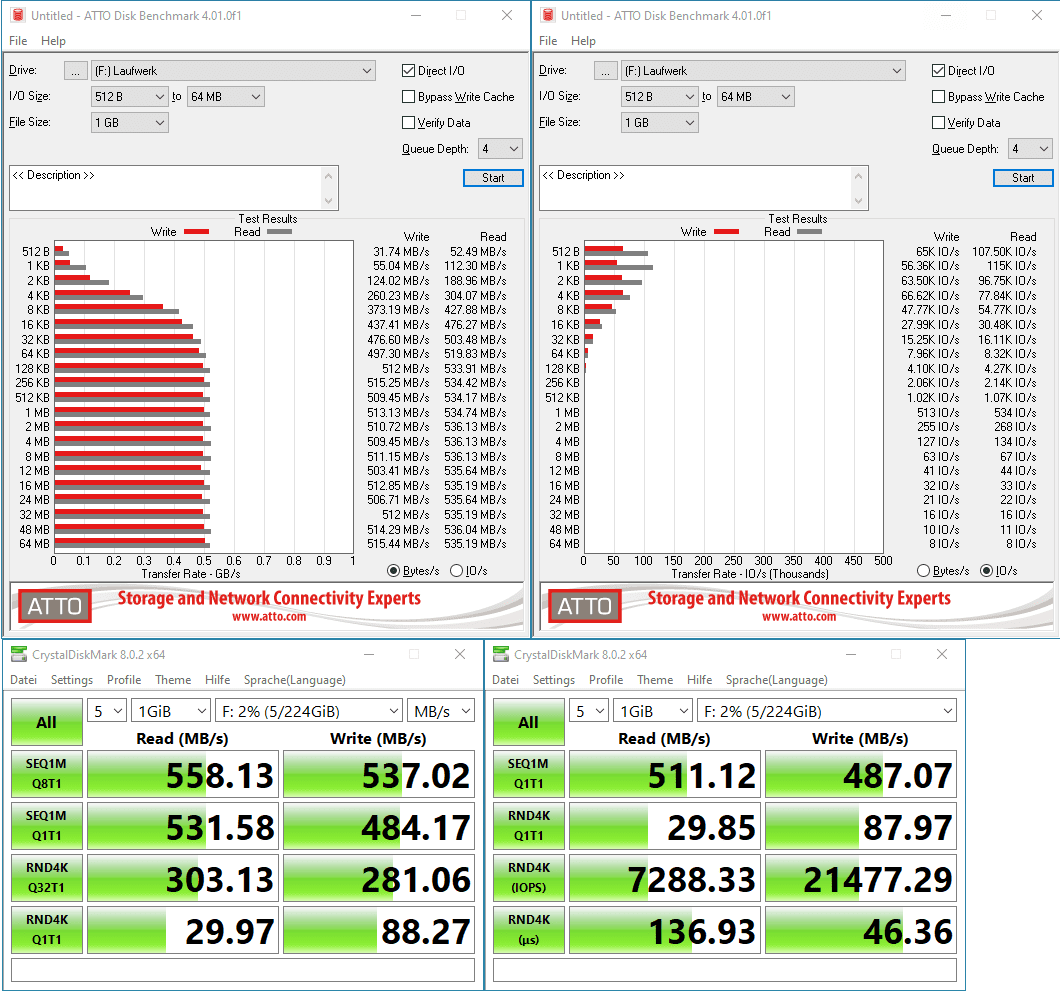Open Settings menu in left CrystalDiskMark

tap(72, 679)
